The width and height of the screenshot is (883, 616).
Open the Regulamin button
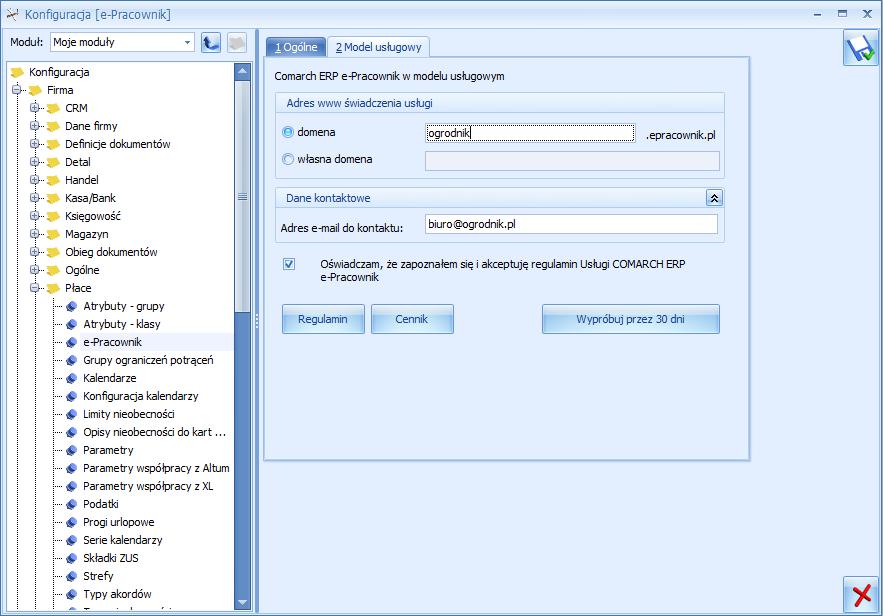pos(323,319)
